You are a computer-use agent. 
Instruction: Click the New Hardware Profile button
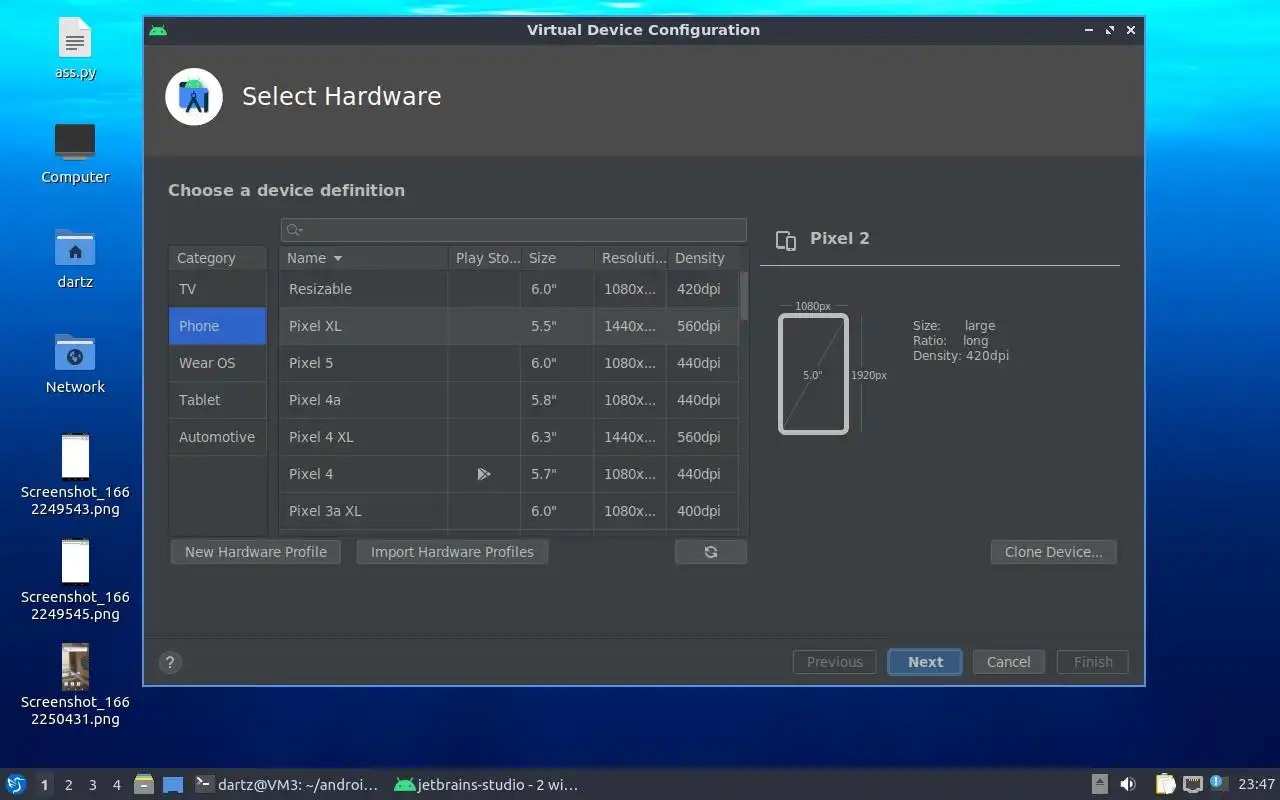[256, 552]
